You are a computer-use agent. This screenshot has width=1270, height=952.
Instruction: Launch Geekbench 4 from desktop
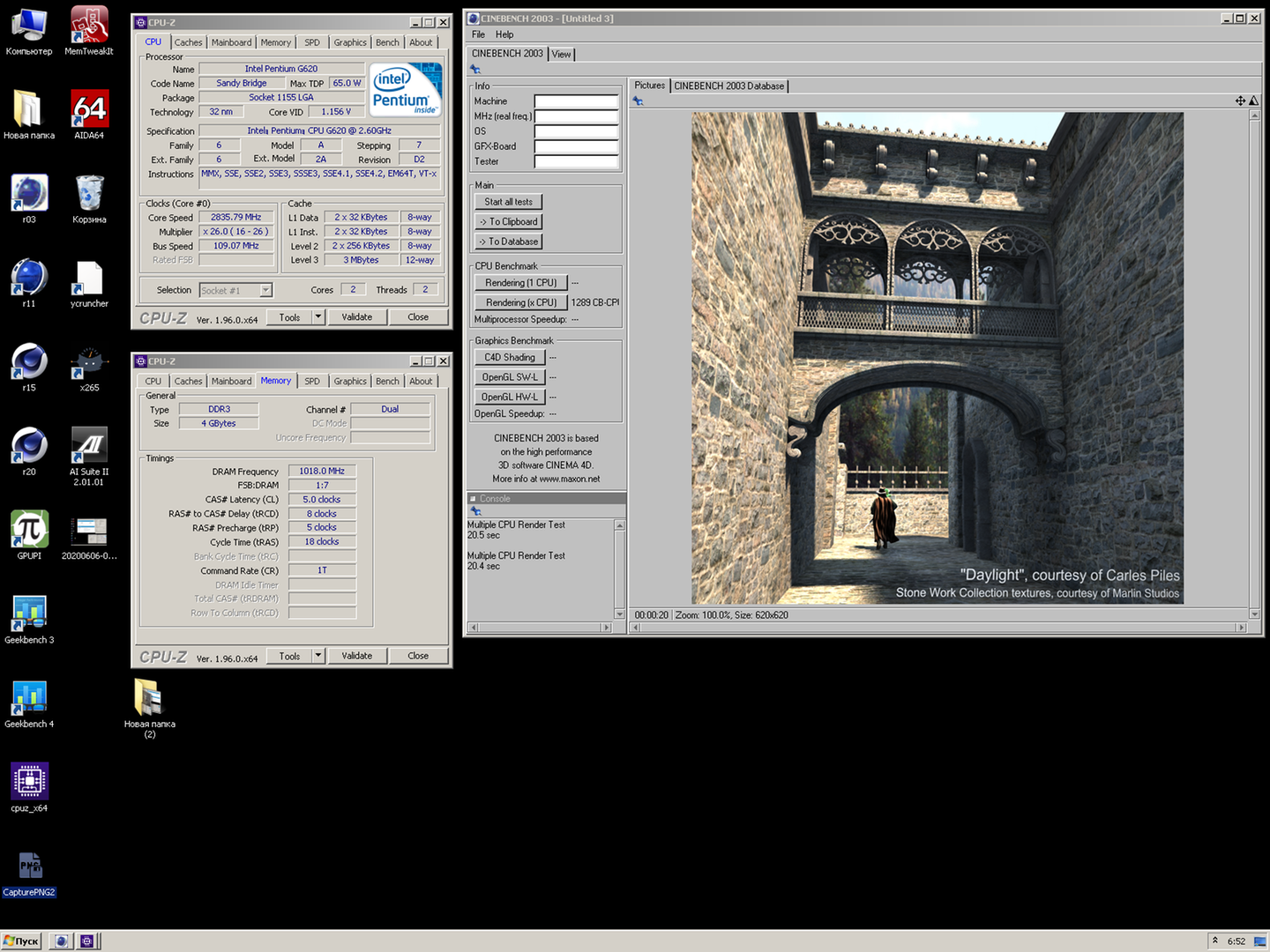(x=29, y=703)
